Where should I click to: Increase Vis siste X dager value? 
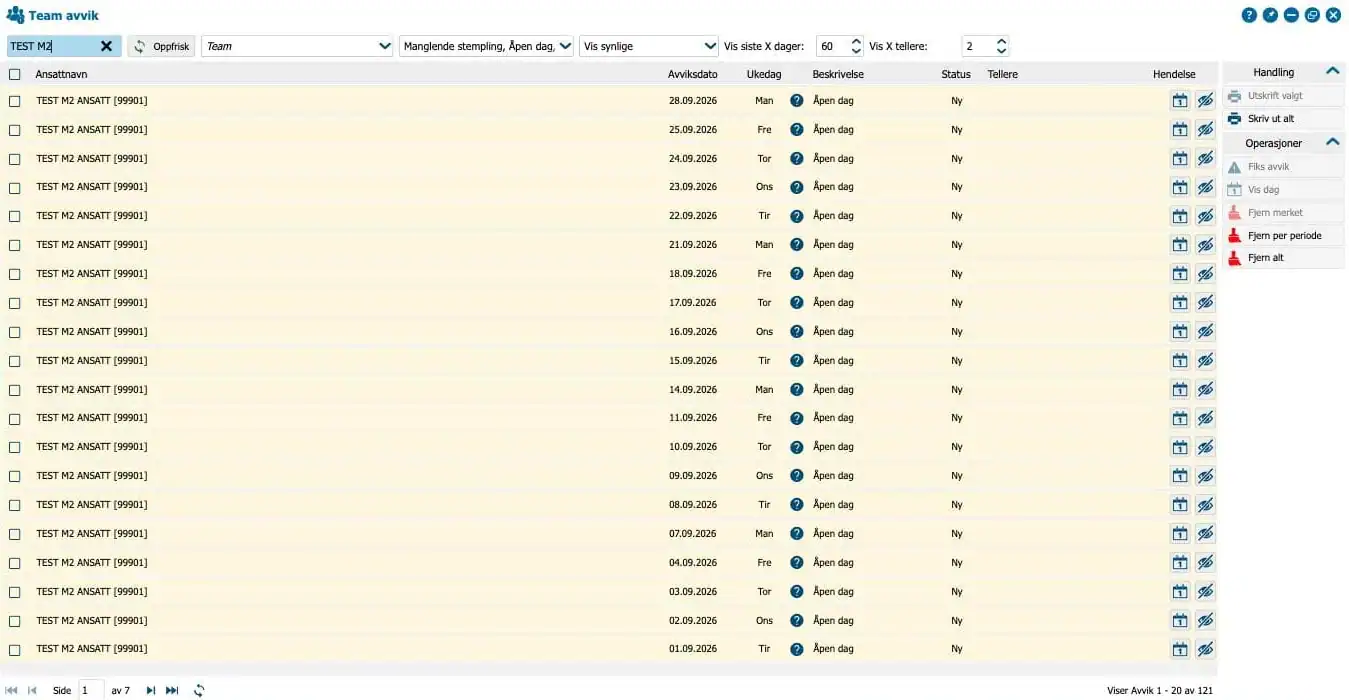(x=856, y=41)
